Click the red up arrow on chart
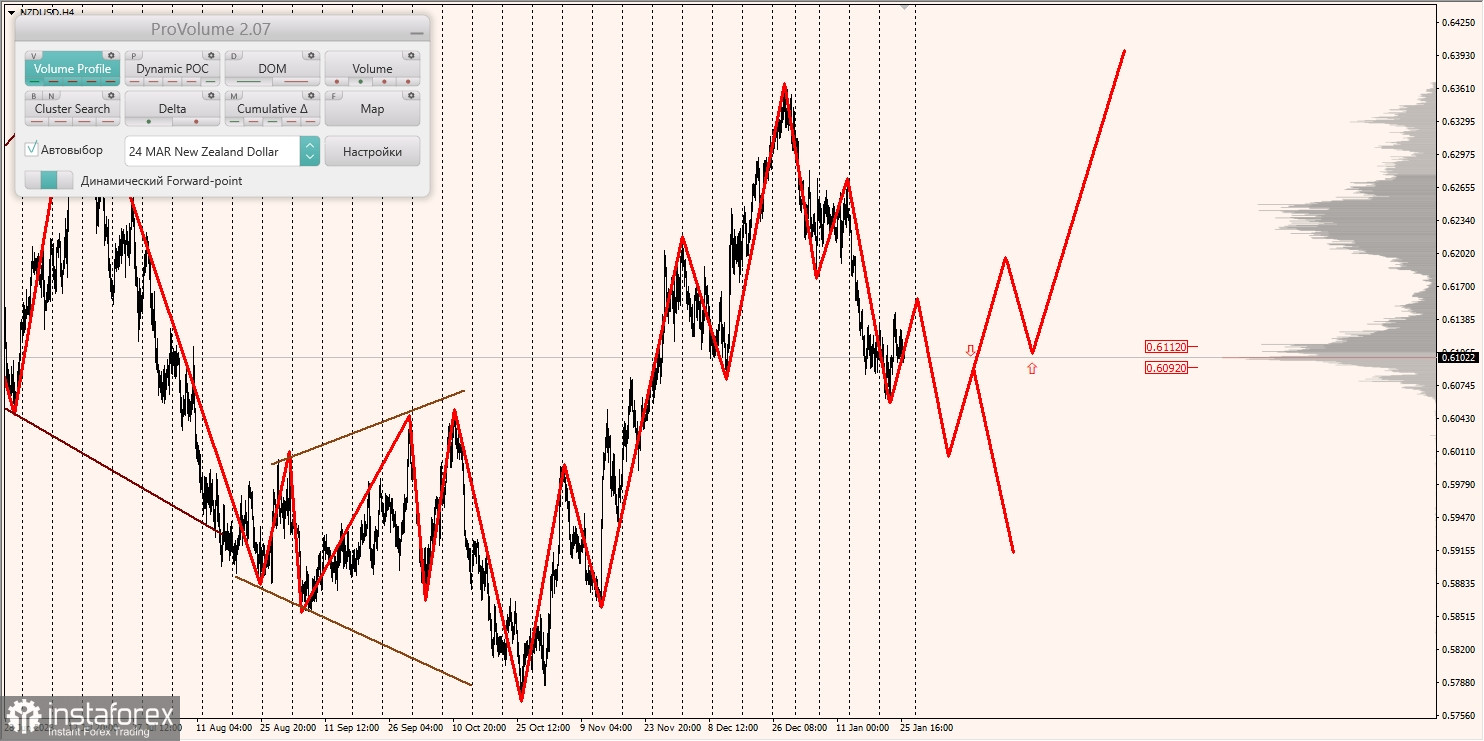The image size is (1484, 741). click(1032, 368)
